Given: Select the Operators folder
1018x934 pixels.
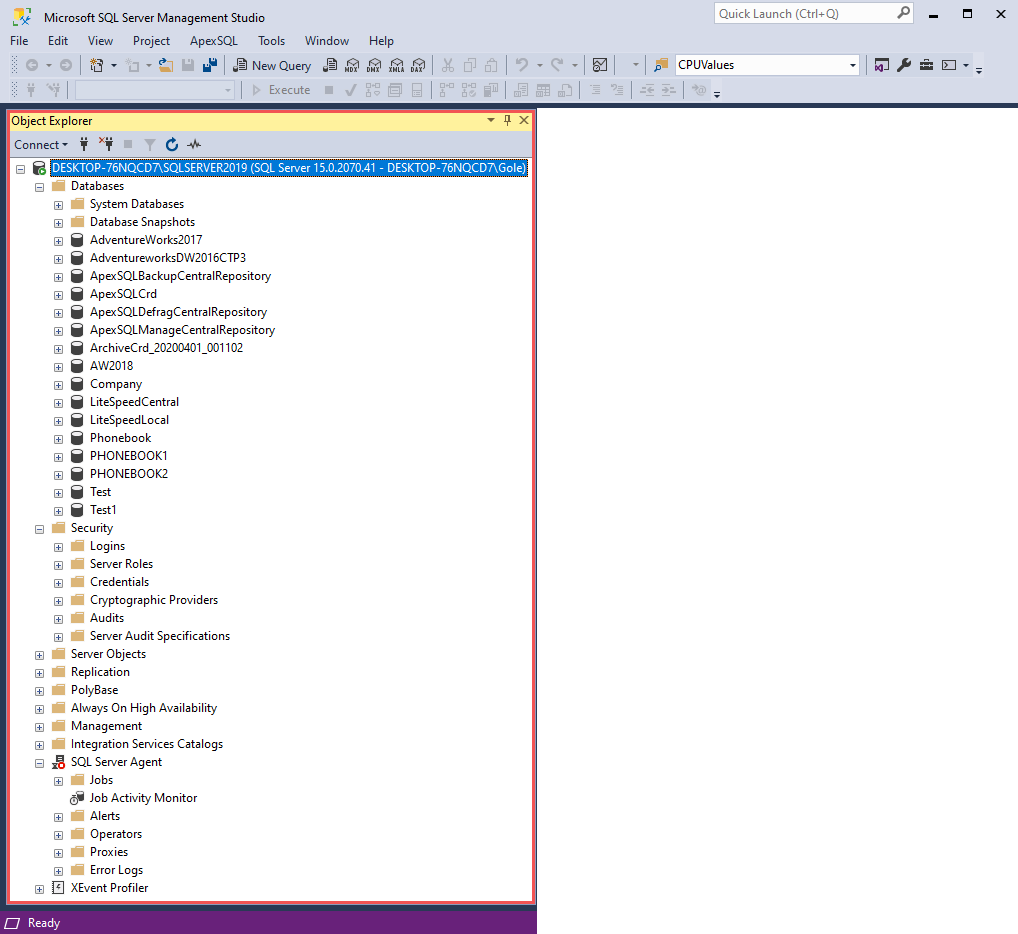Looking at the screenshot, I should pyautogui.click(x=116, y=834).
